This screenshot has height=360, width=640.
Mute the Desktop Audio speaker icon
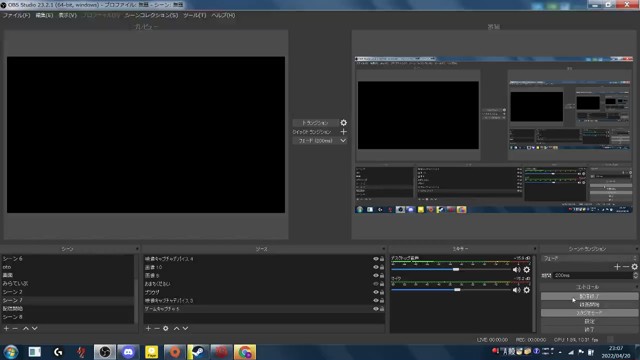516,270
